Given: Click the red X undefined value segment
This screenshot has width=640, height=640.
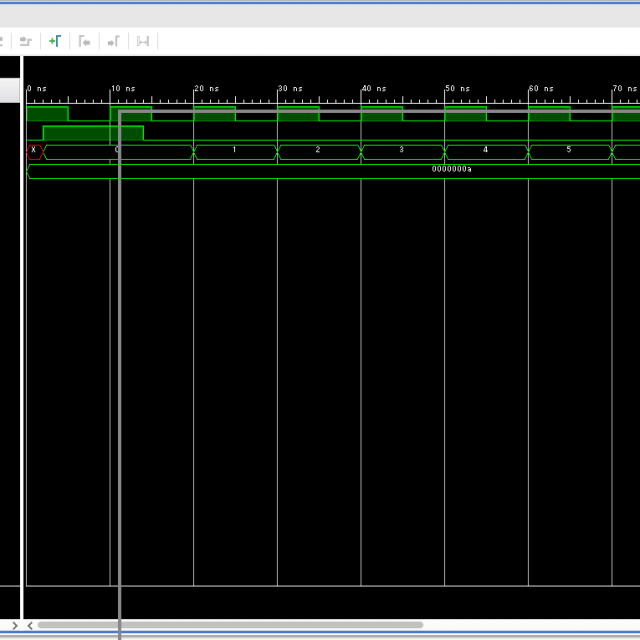Looking at the screenshot, I should (x=35, y=151).
